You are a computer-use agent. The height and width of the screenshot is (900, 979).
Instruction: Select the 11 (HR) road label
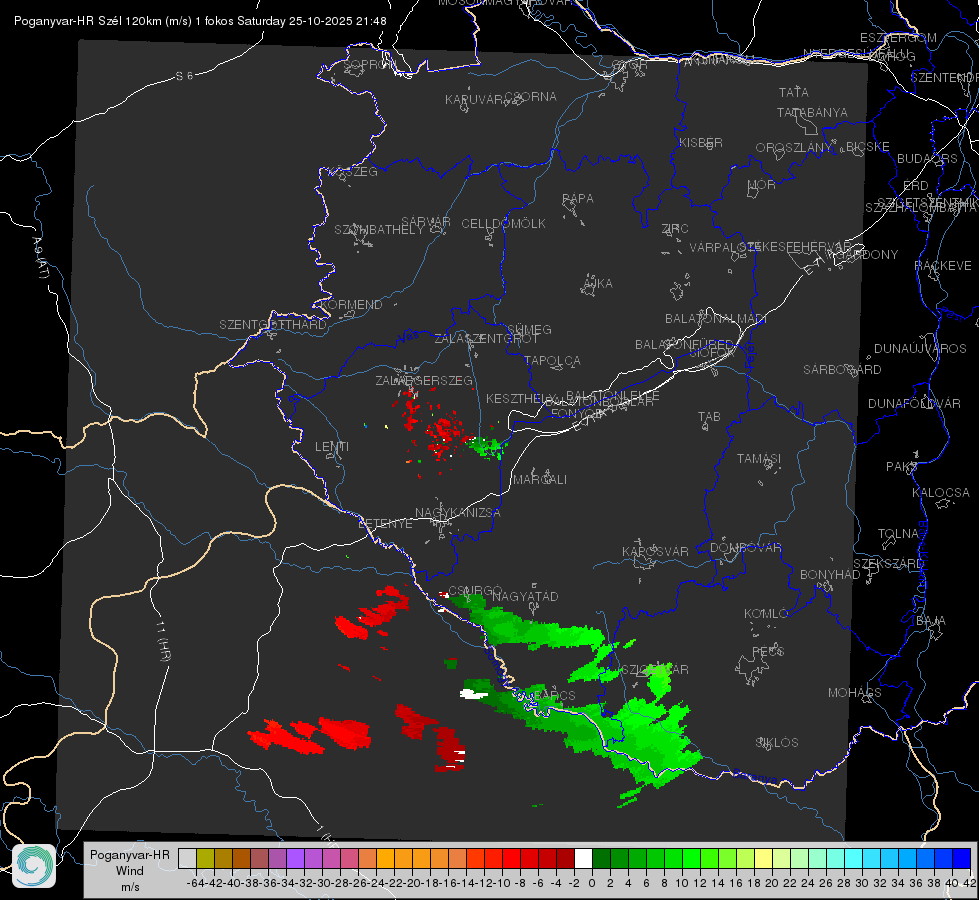point(163,641)
